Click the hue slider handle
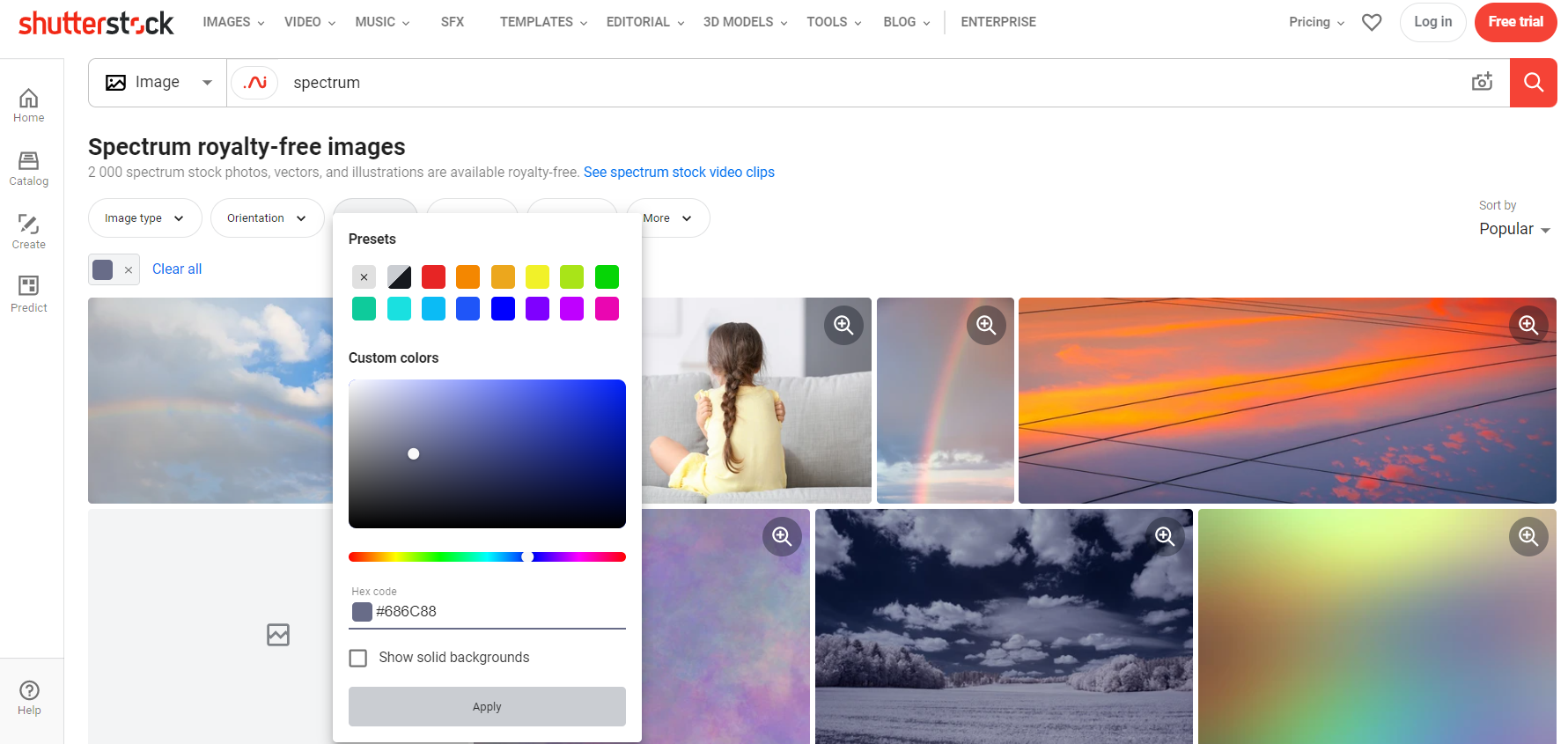 (x=527, y=557)
